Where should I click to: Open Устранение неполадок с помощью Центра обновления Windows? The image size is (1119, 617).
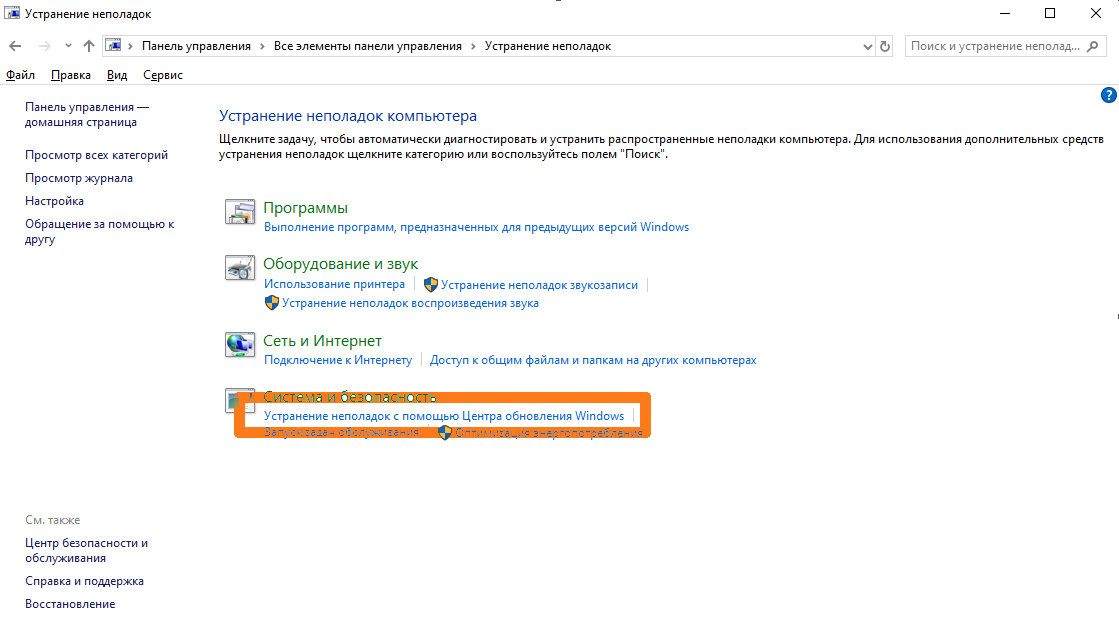[x=443, y=416]
